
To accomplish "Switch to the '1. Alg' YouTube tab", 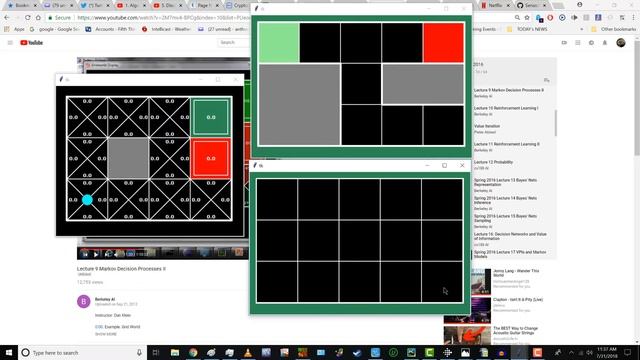I will point(131,5).
